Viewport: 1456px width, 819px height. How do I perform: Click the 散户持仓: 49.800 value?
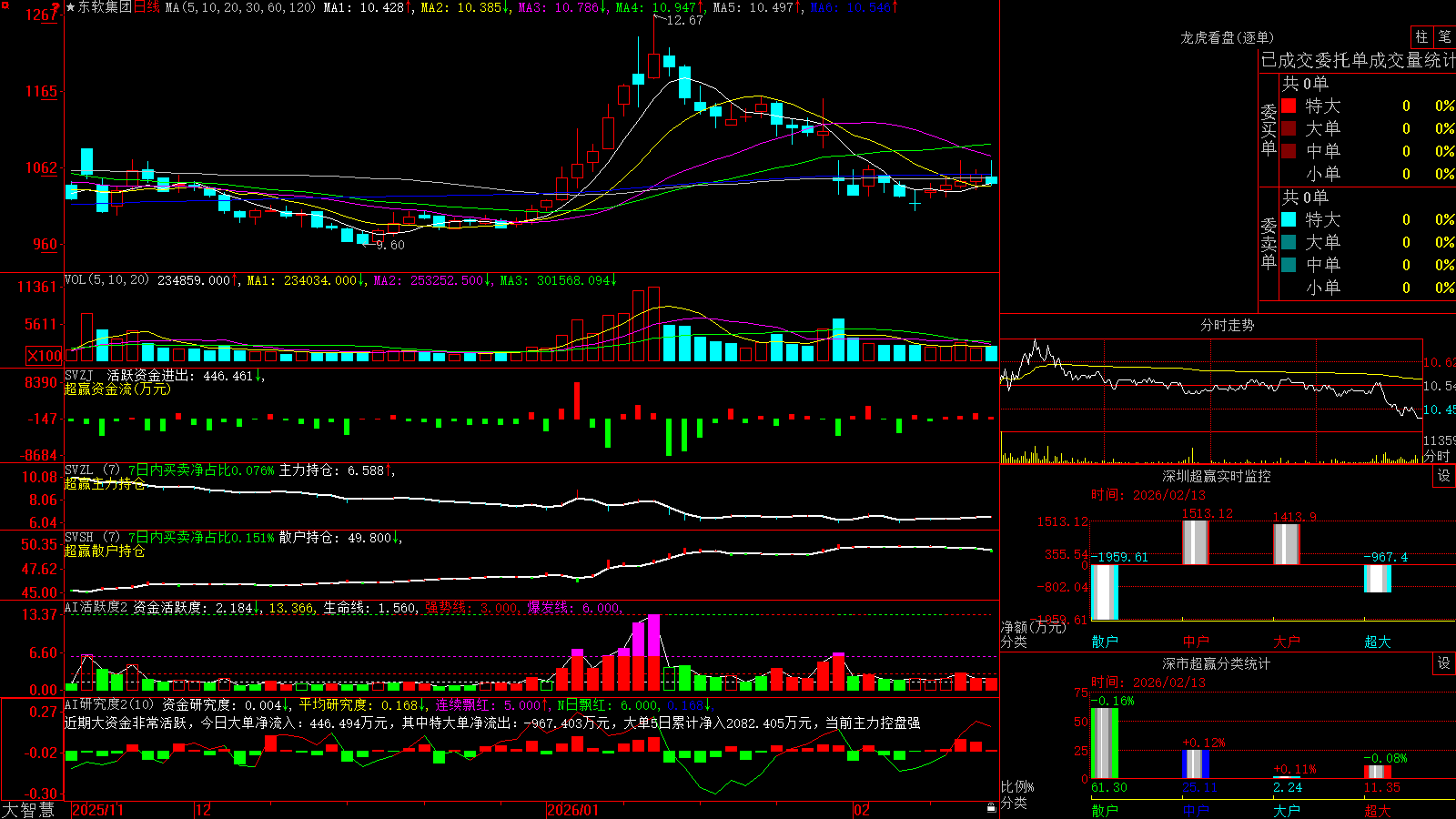335,537
